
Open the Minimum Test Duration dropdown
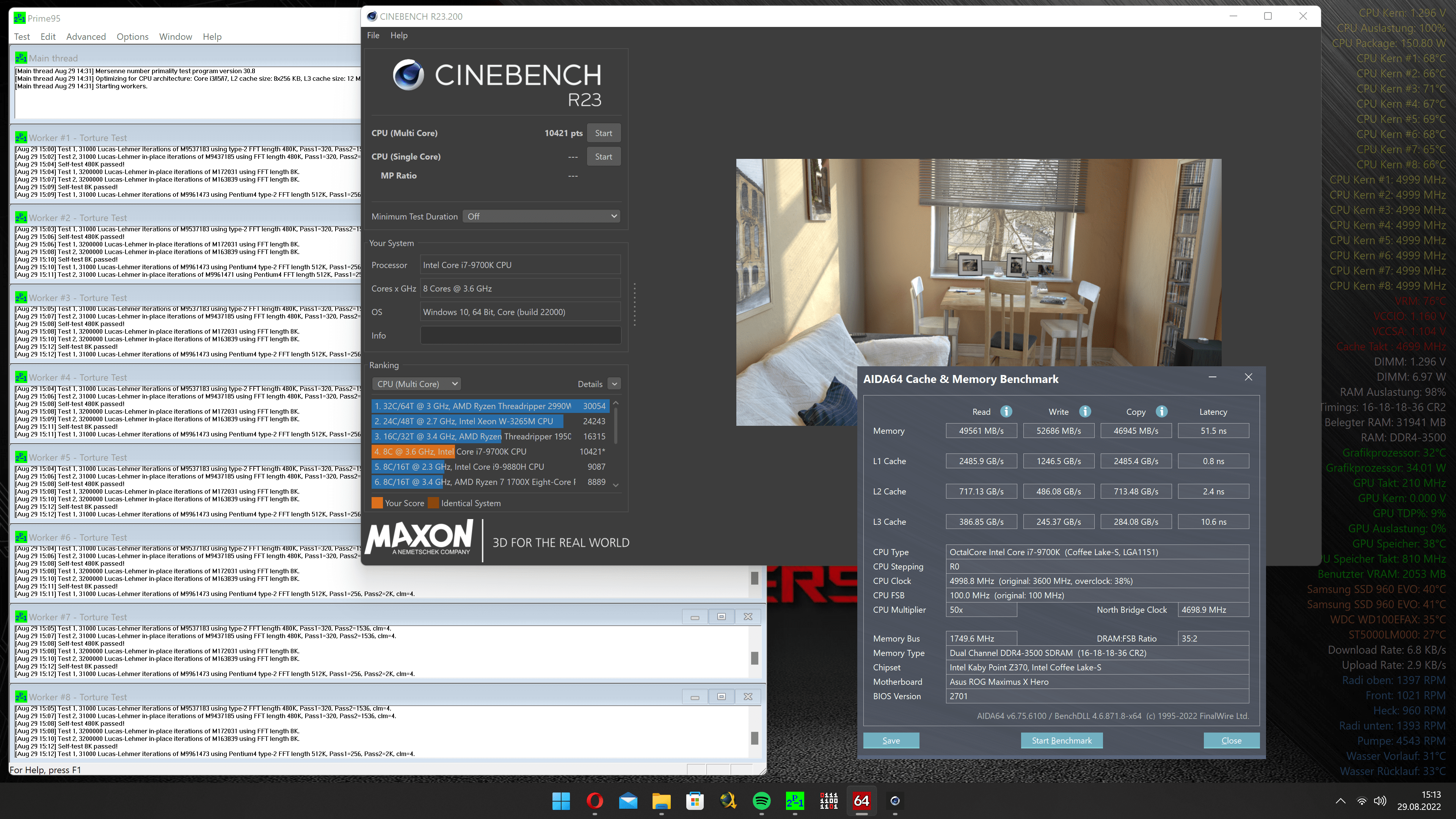[x=541, y=217]
